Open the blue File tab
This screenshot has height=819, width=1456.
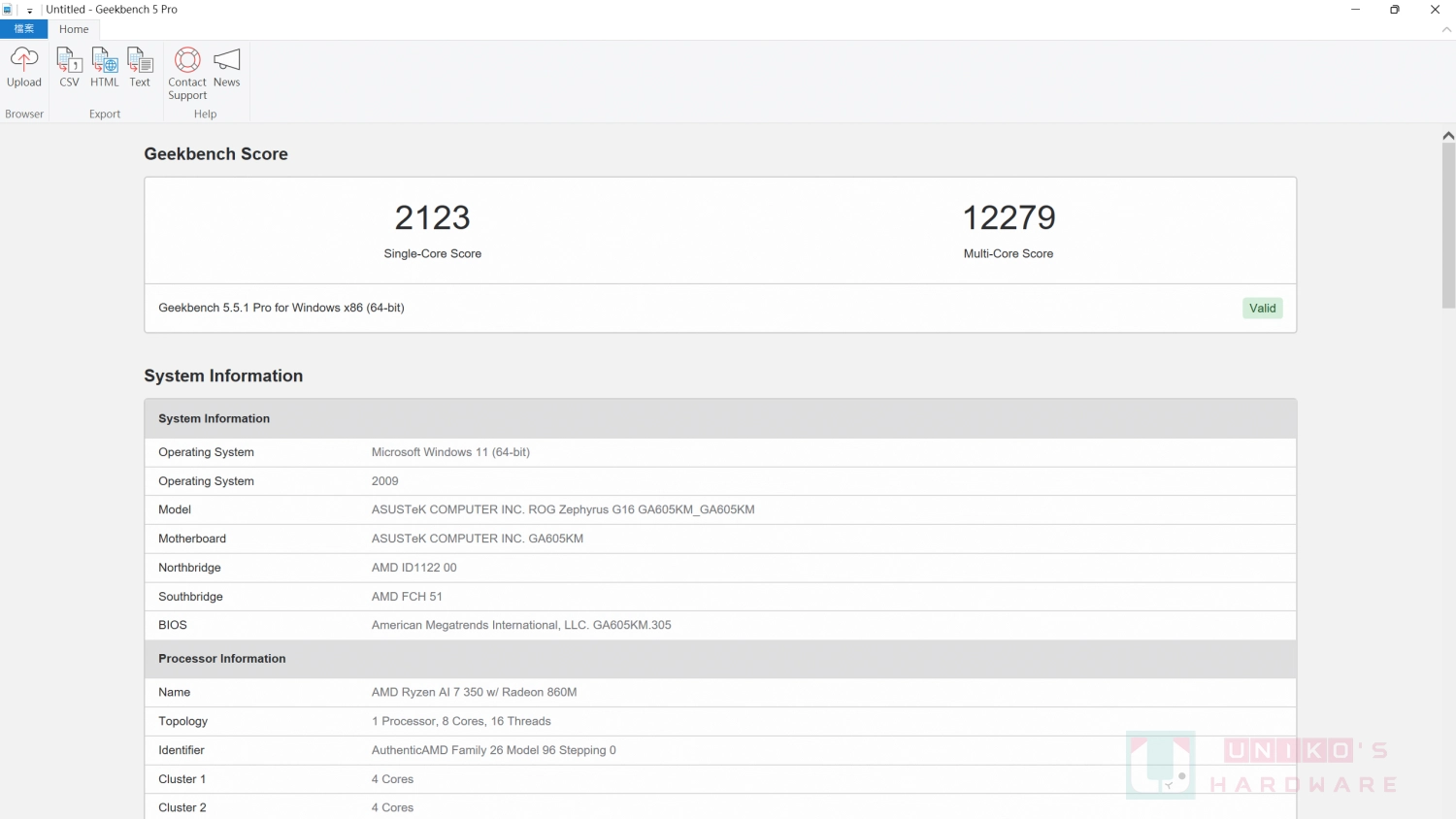[x=23, y=29]
